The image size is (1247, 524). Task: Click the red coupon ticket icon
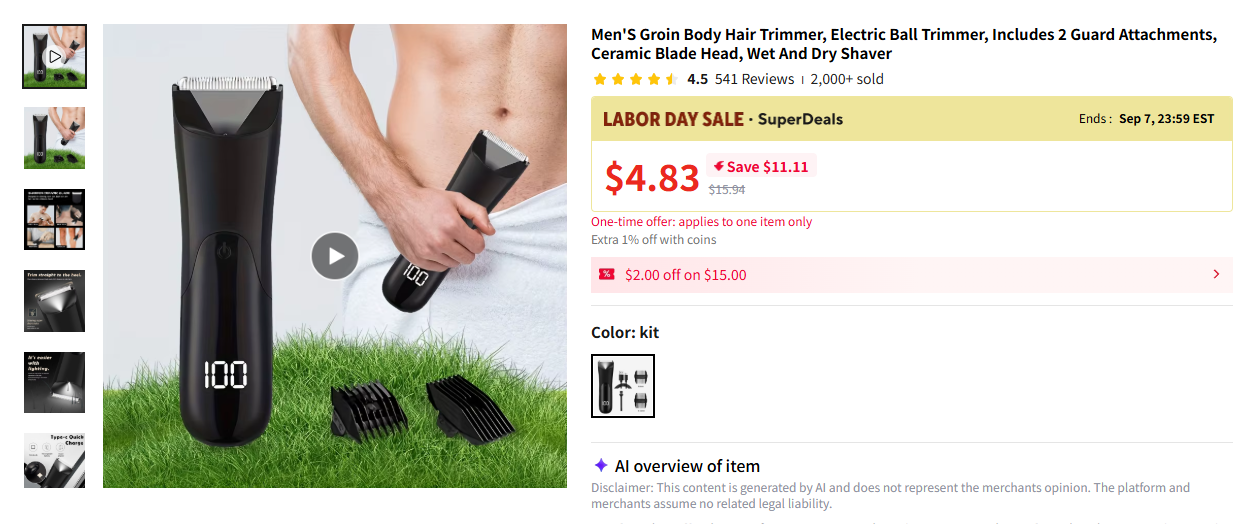(606, 274)
